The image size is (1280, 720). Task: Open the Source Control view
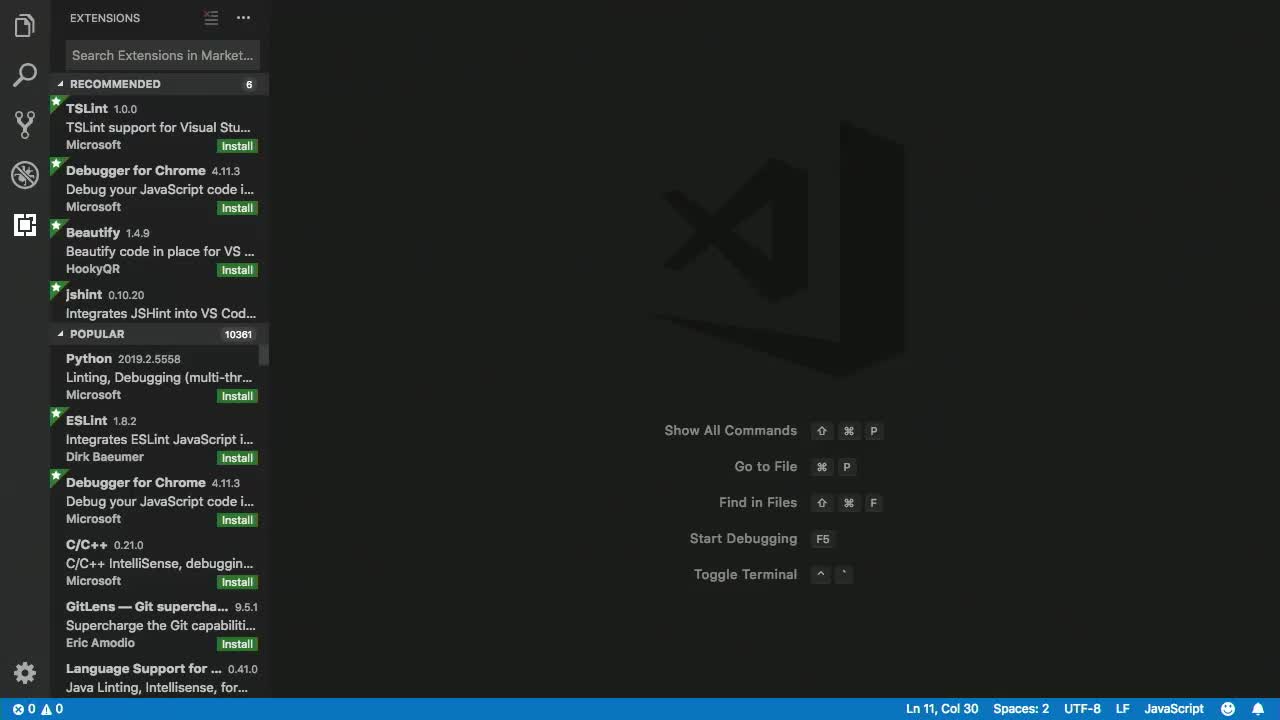pyautogui.click(x=24, y=125)
